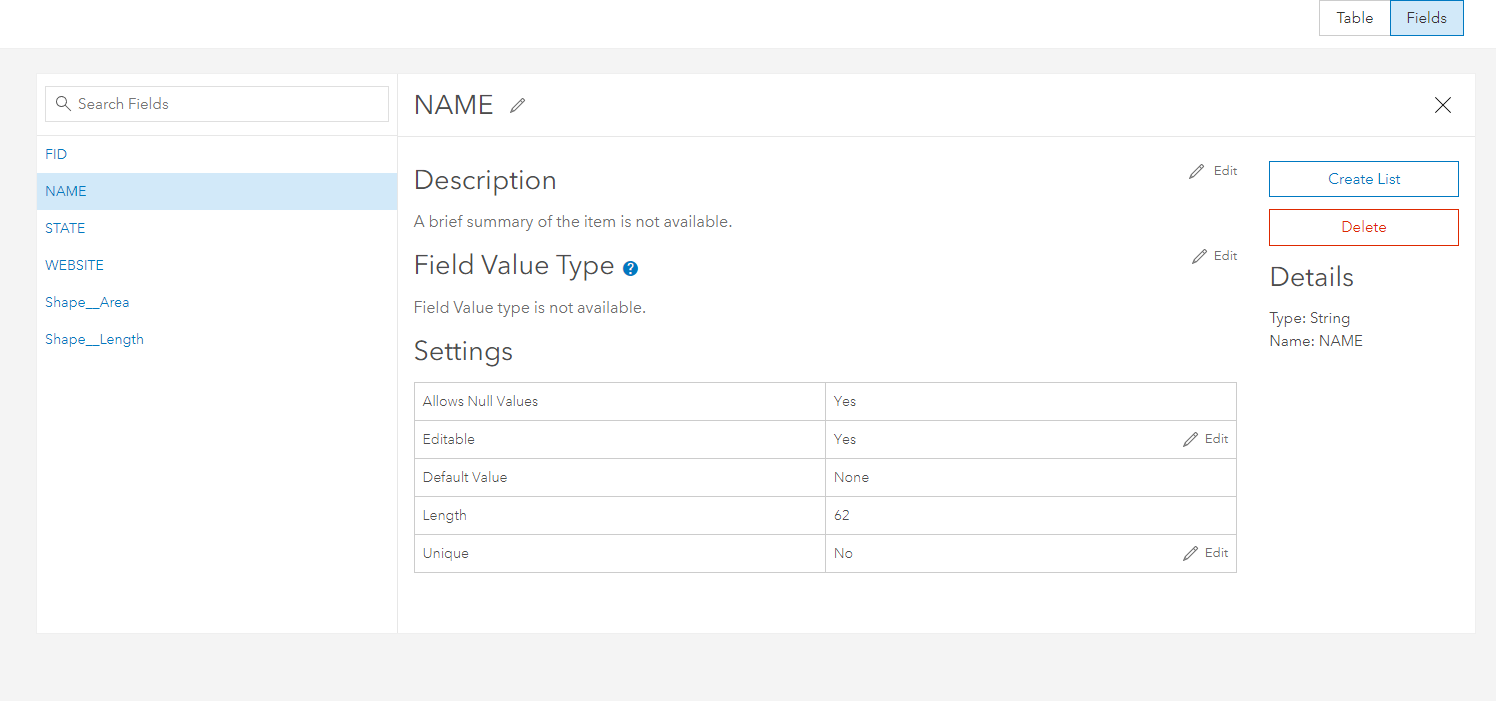Open the FID field in list
Image resolution: width=1496 pixels, height=701 pixels.
[x=56, y=154]
